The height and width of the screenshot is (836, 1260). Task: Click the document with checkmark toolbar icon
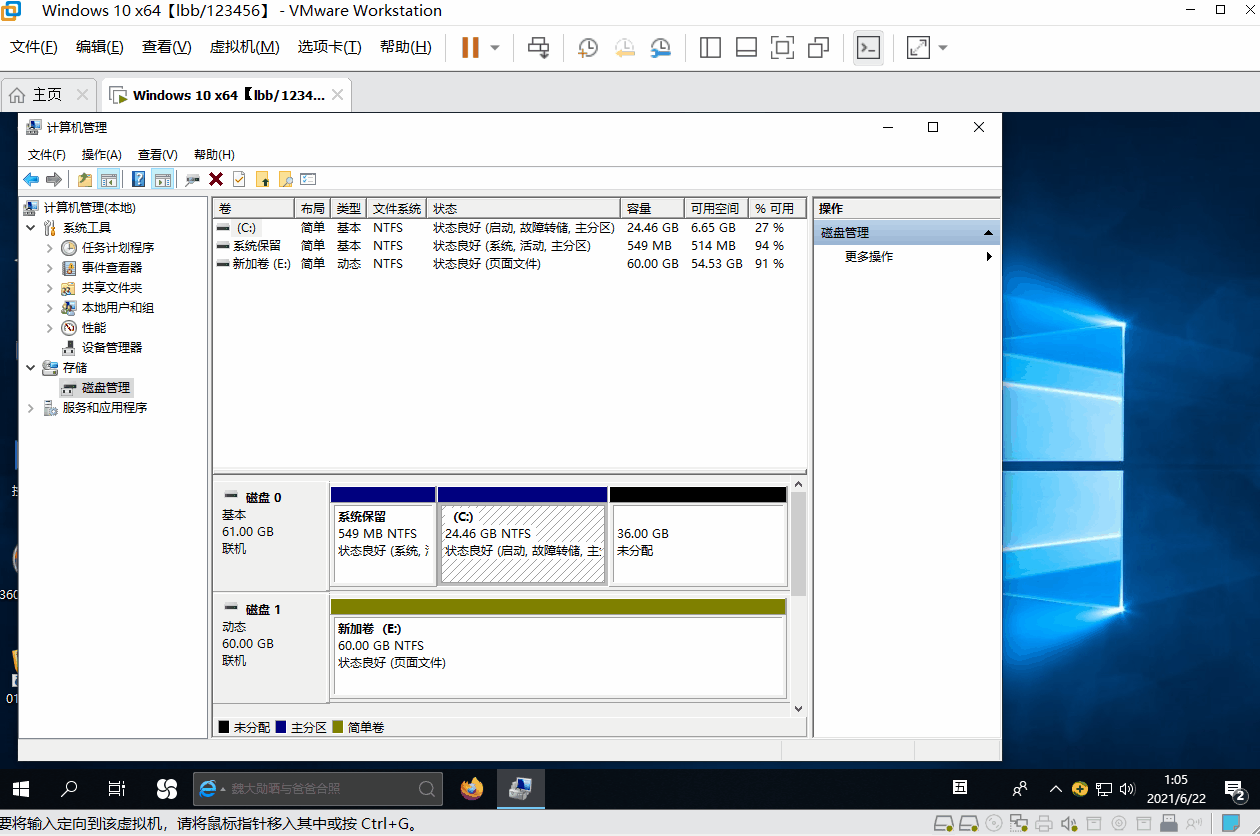[x=239, y=179]
